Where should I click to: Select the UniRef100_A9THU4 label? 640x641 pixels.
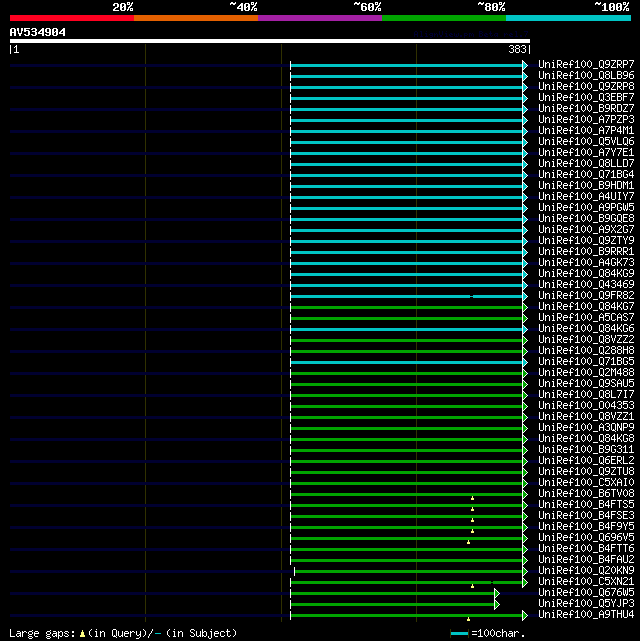(586, 614)
